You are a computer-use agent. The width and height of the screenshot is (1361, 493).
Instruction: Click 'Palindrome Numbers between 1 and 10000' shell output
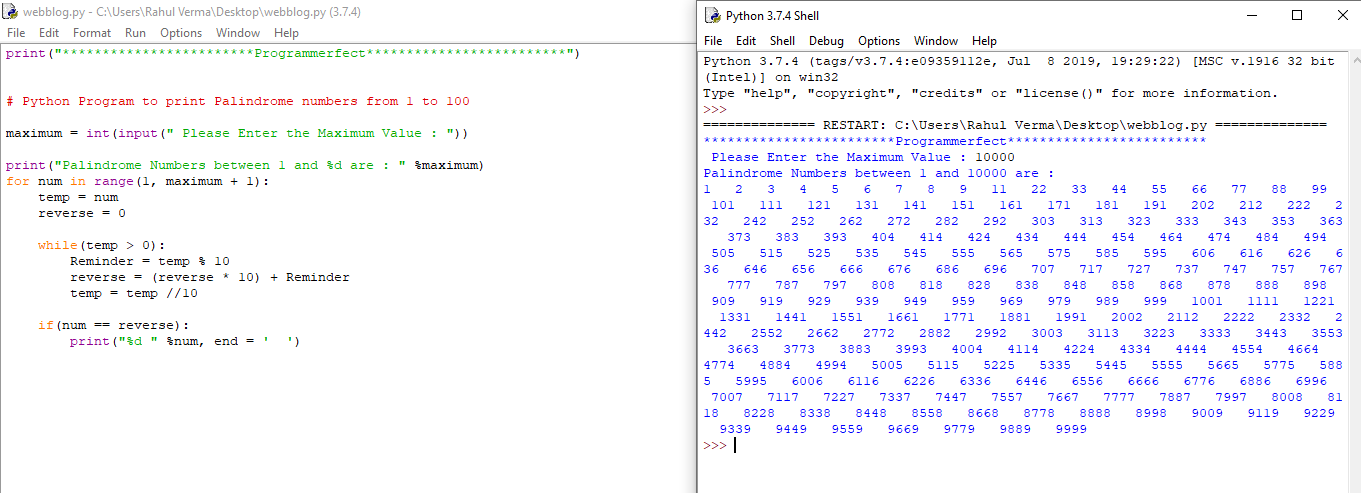879,173
